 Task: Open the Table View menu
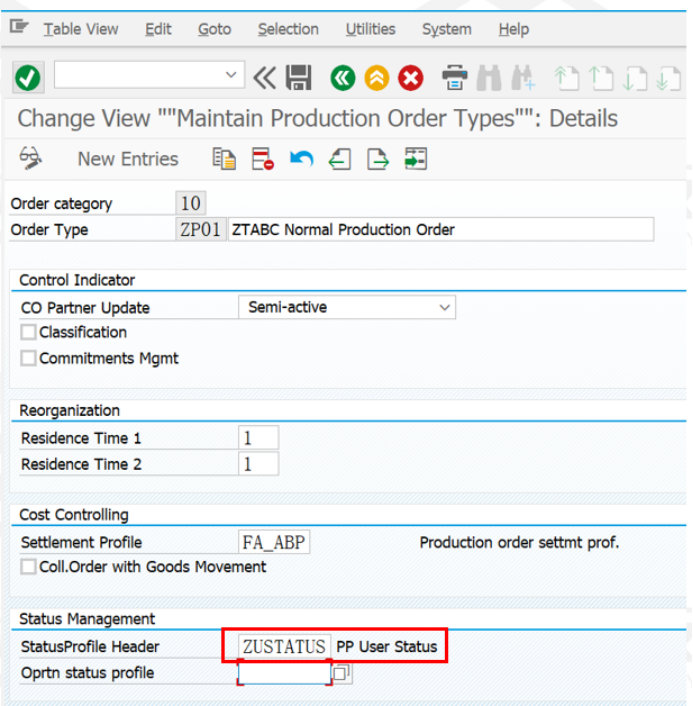point(81,29)
